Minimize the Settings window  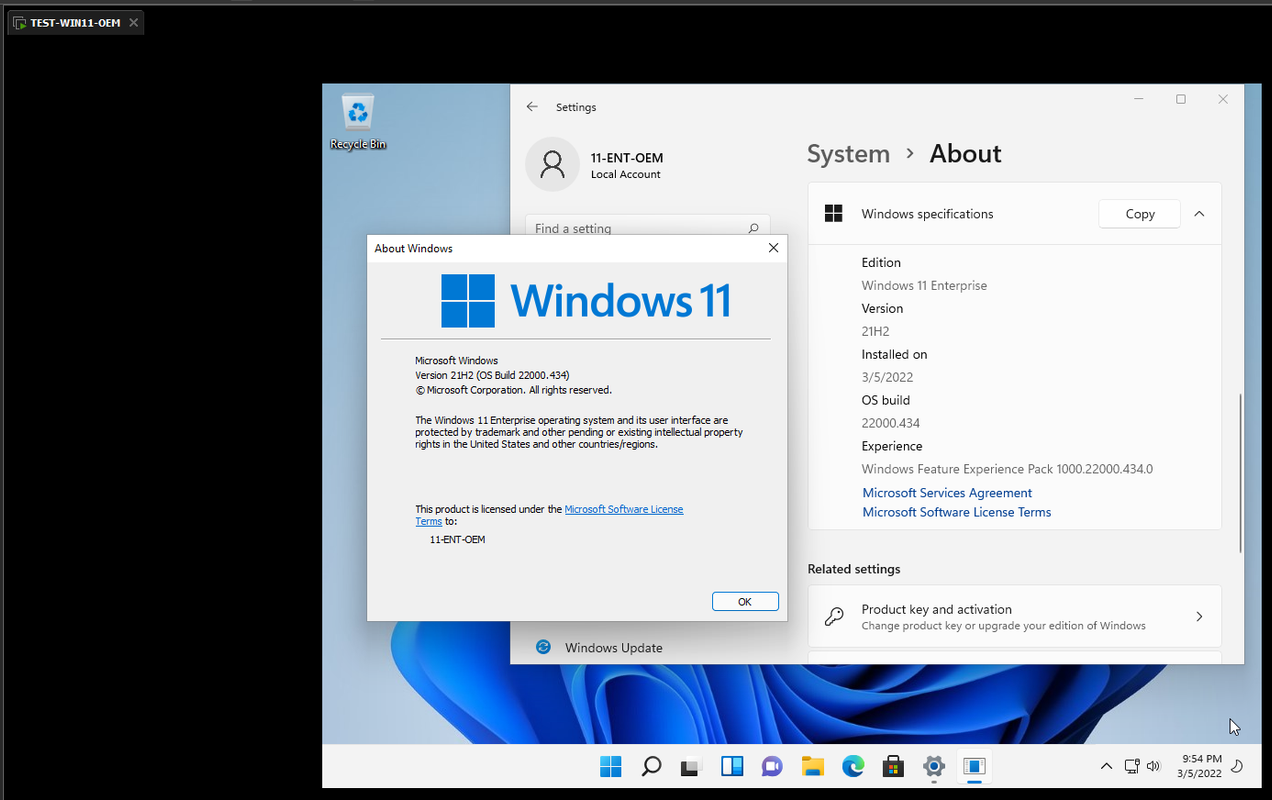(x=1139, y=99)
